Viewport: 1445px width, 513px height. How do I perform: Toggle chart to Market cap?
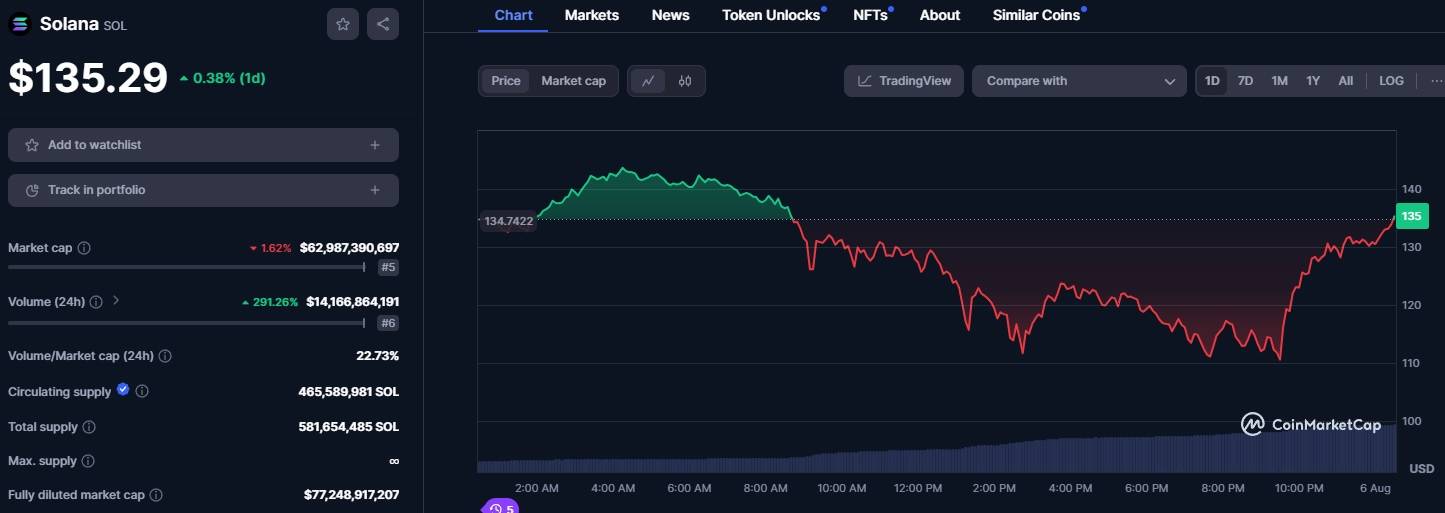574,81
